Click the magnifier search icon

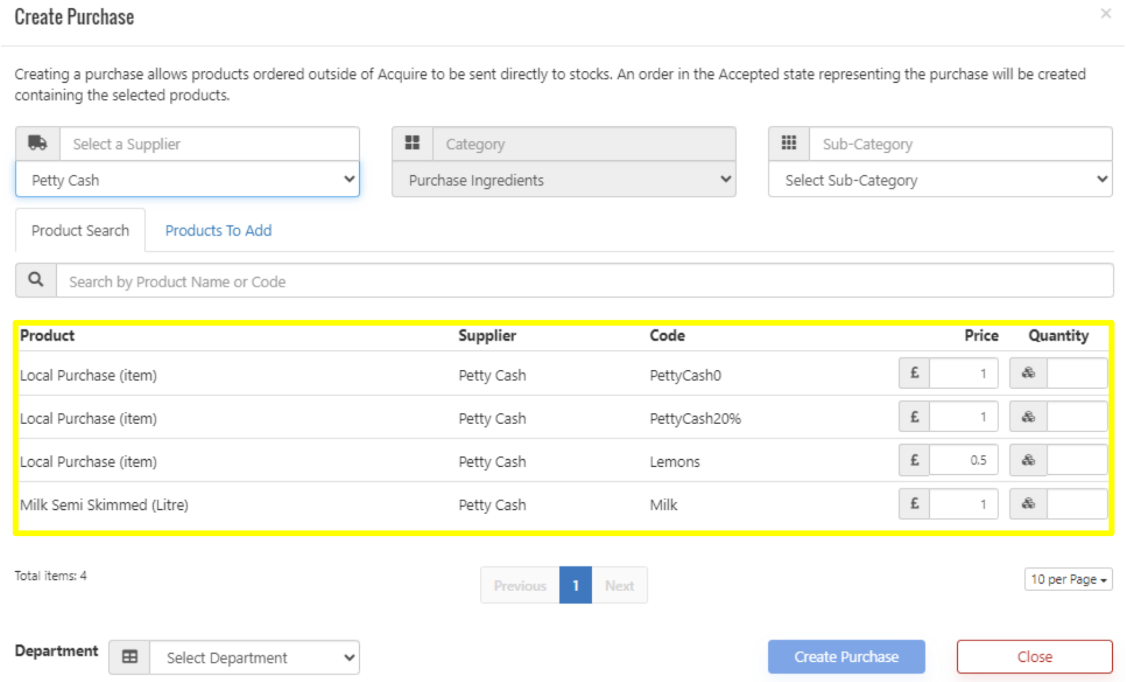(36, 281)
